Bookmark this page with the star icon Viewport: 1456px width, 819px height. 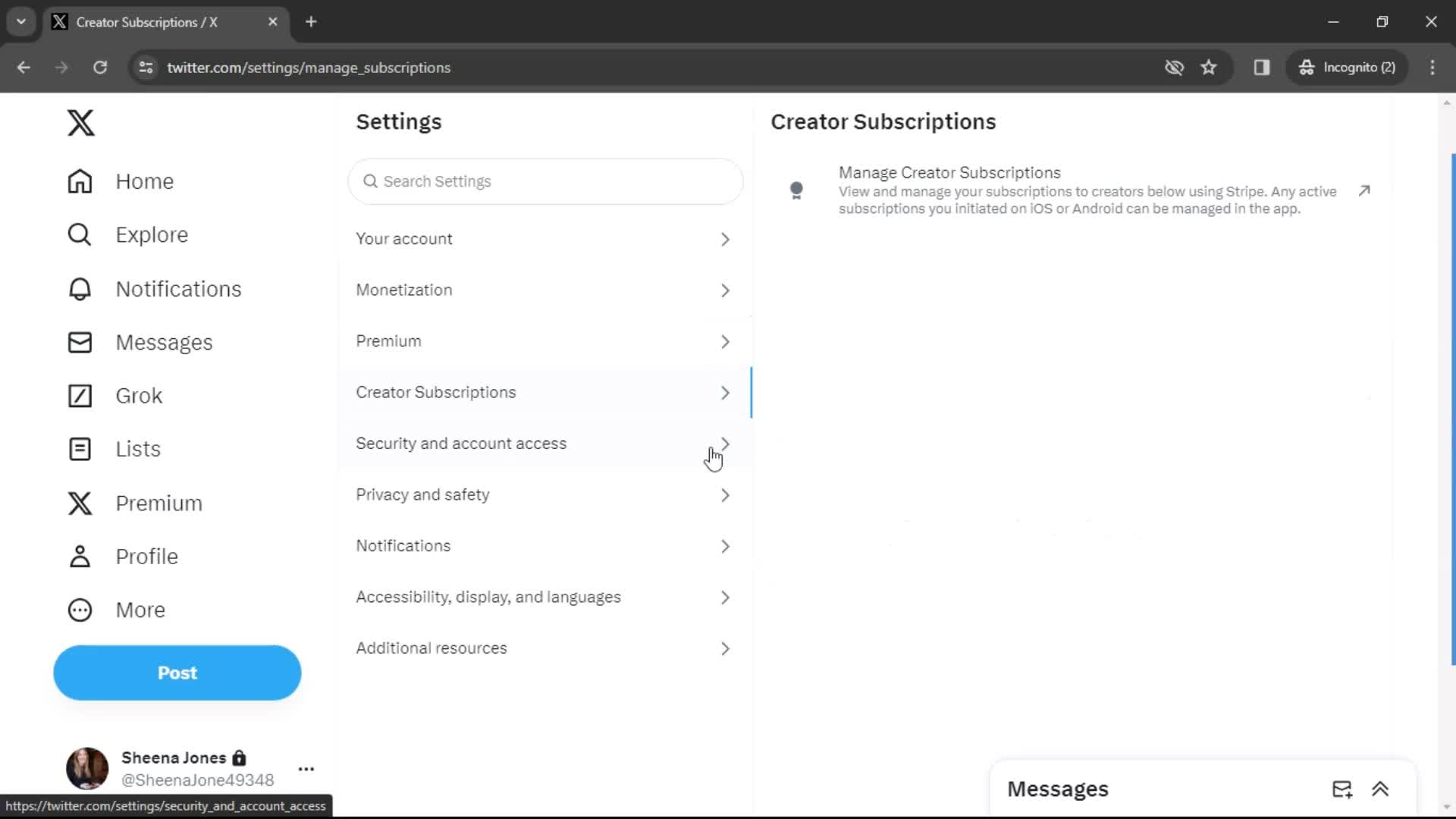coord(1209,67)
